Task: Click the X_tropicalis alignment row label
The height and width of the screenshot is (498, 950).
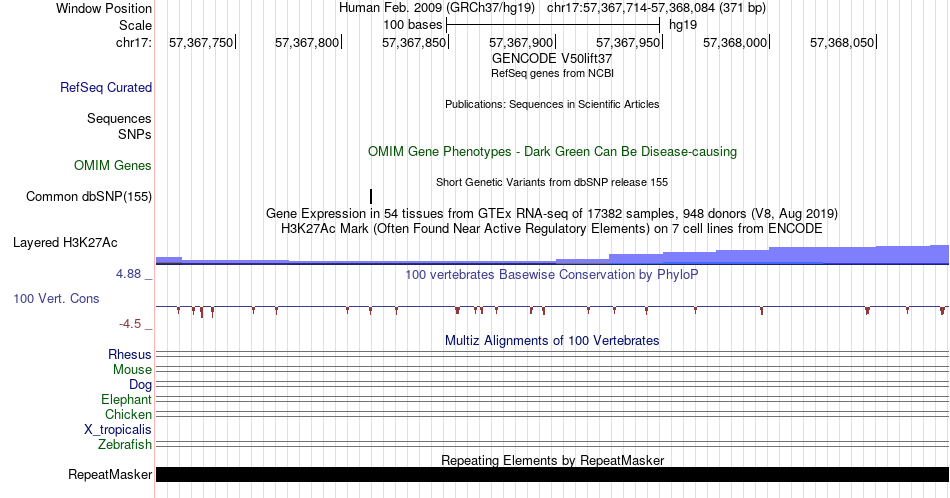Action: tap(118, 430)
